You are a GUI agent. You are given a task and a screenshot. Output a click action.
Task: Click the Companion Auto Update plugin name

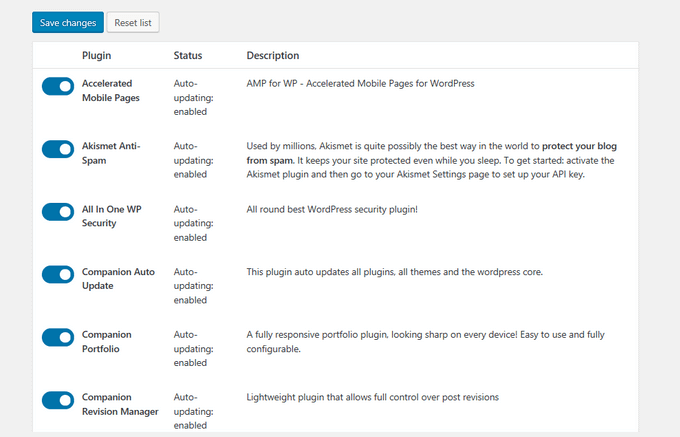point(120,278)
